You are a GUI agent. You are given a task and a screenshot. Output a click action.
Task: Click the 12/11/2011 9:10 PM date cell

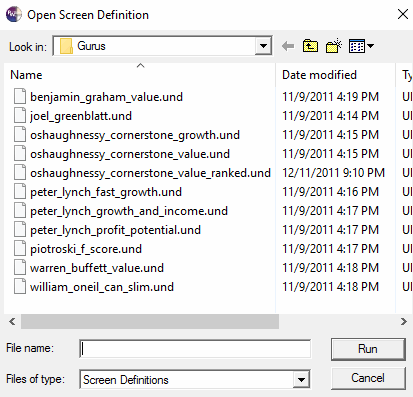pyautogui.click(x=333, y=173)
